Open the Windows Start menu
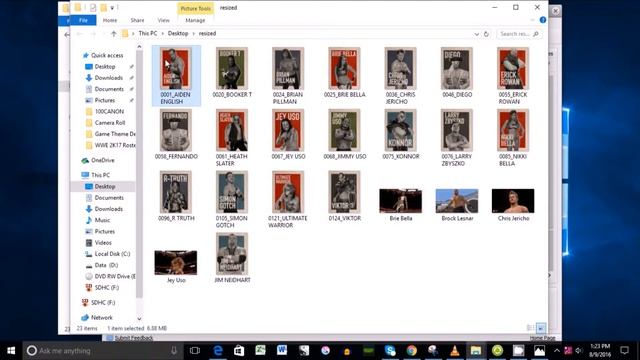 (x=11, y=350)
